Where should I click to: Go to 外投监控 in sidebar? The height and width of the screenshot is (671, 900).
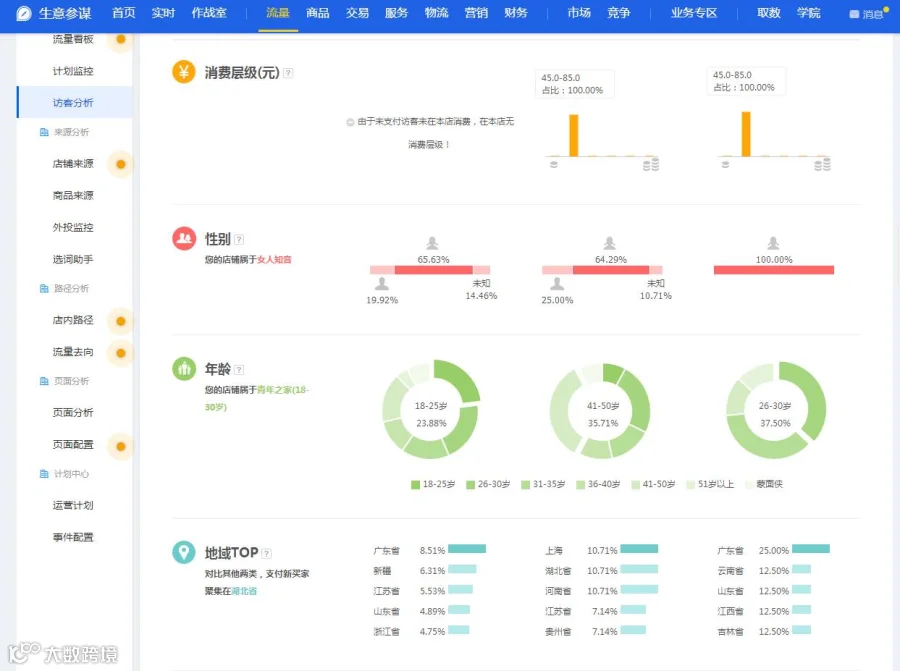(x=73, y=228)
